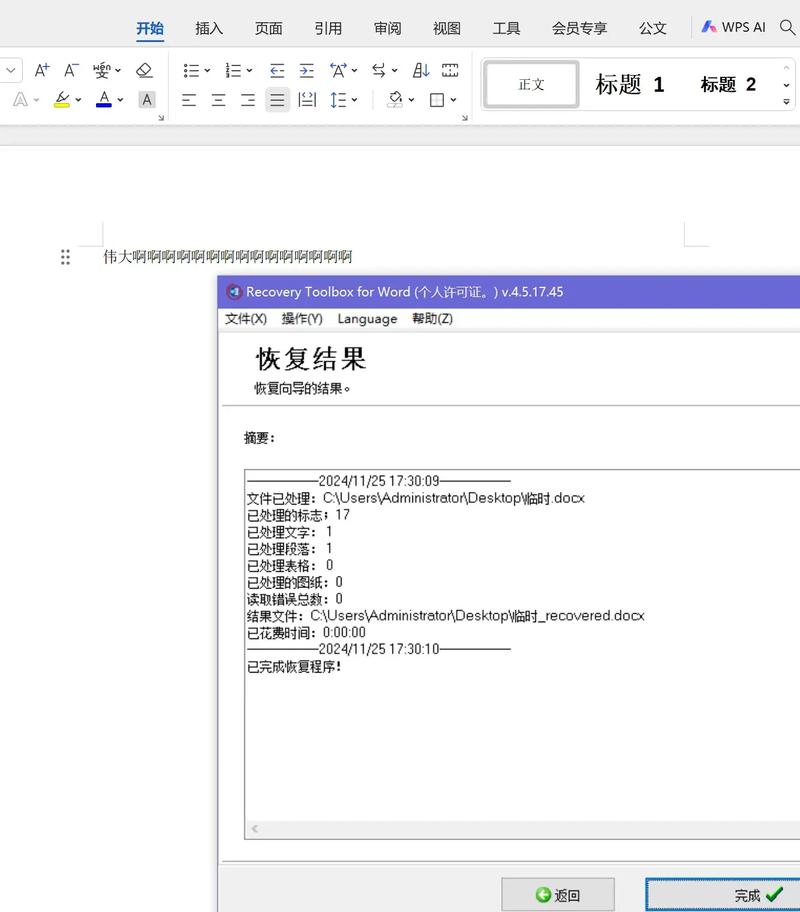Click the highlight color pen icon
This screenshot has height=912, width=800.
pos(62,100)
